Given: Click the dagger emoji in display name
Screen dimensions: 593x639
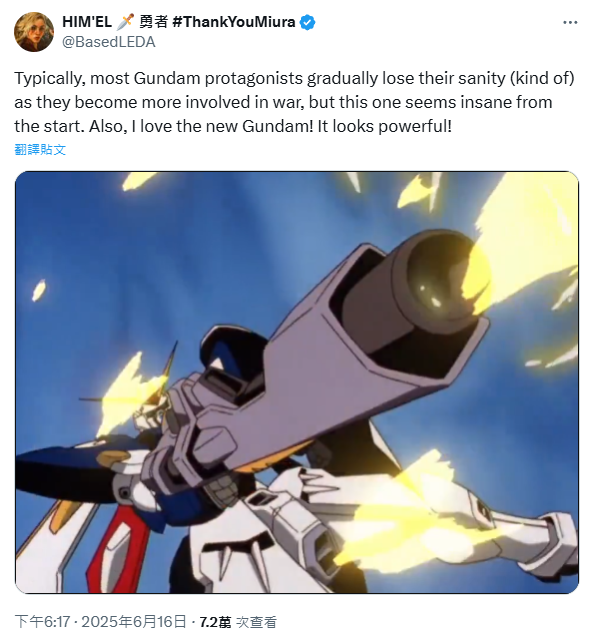Looking at the screenshot, I should pos(126,22).
